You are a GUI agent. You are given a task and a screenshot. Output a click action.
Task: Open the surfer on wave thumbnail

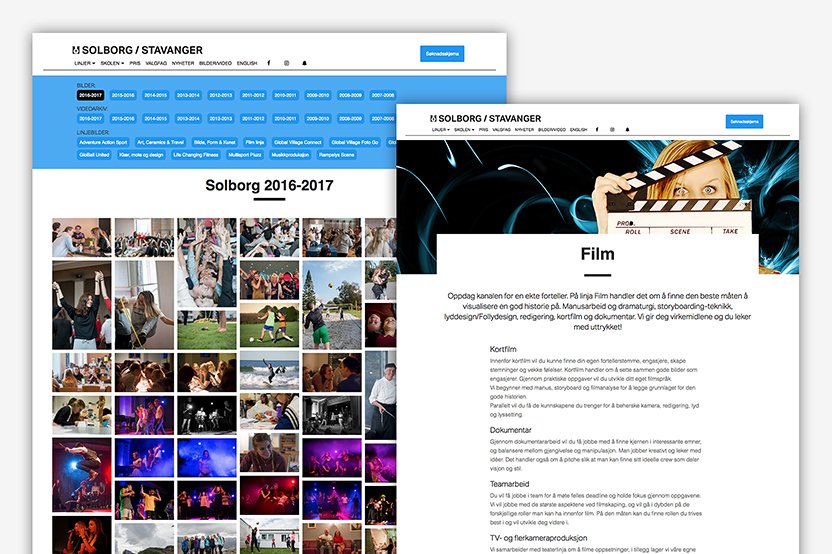click(270, 370)
